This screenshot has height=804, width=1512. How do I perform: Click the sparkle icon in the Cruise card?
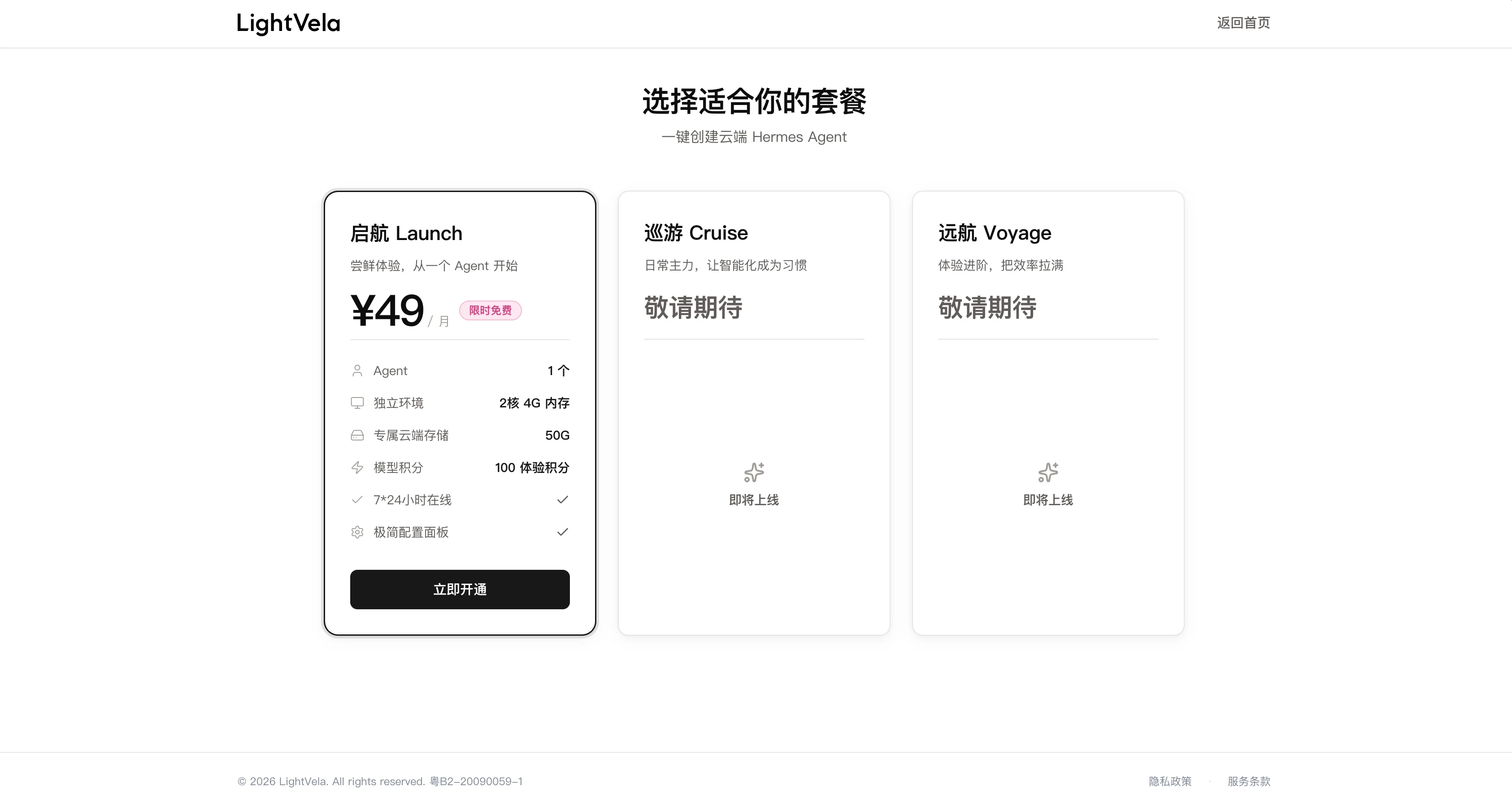(x=754, y=472)
